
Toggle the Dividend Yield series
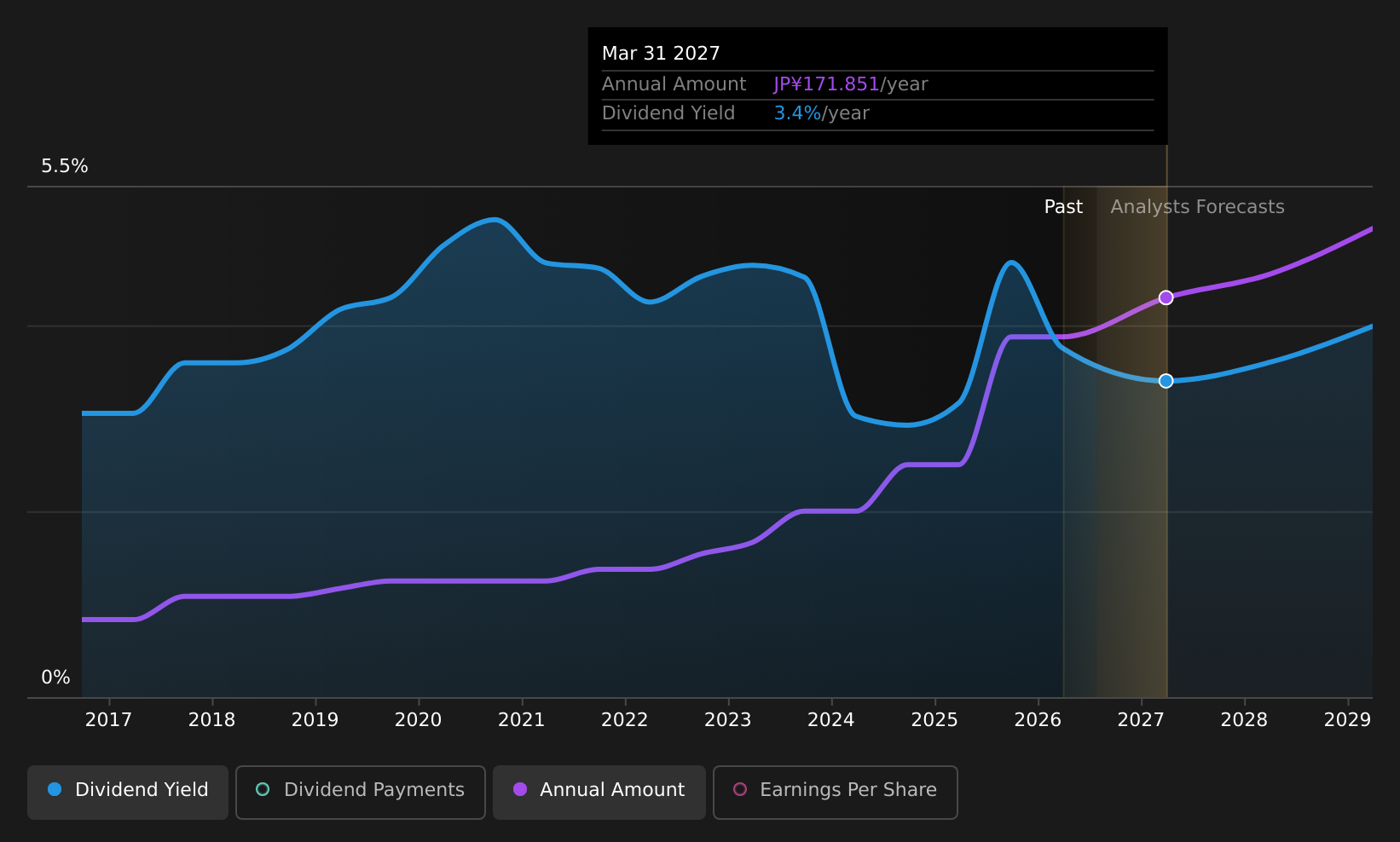click(128, 792)
